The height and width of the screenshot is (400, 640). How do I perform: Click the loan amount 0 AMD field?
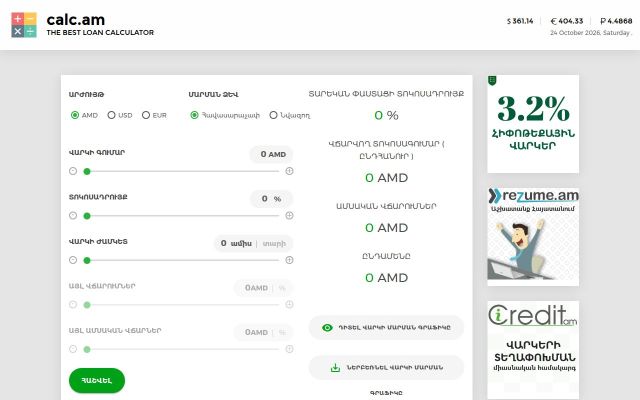click(x=271, y=154)
